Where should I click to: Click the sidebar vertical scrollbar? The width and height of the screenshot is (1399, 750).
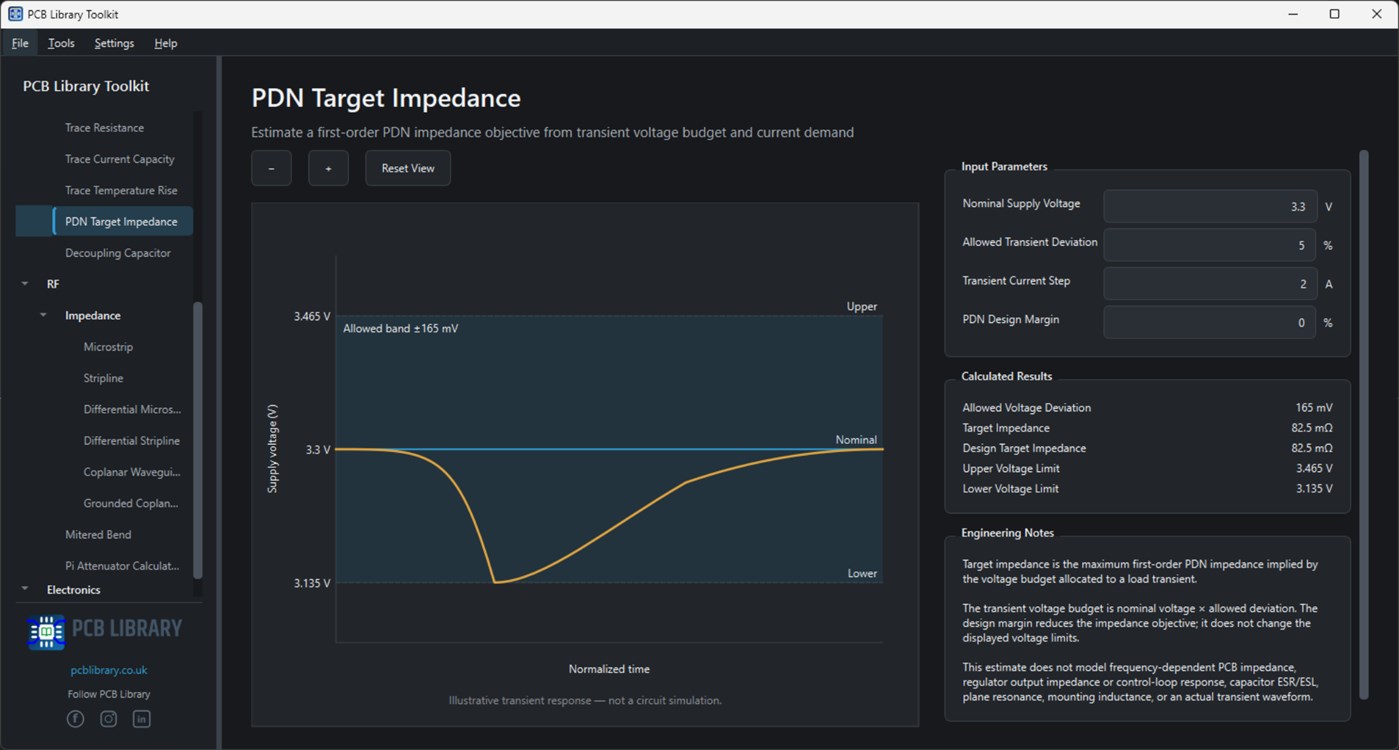click(198, 440)
